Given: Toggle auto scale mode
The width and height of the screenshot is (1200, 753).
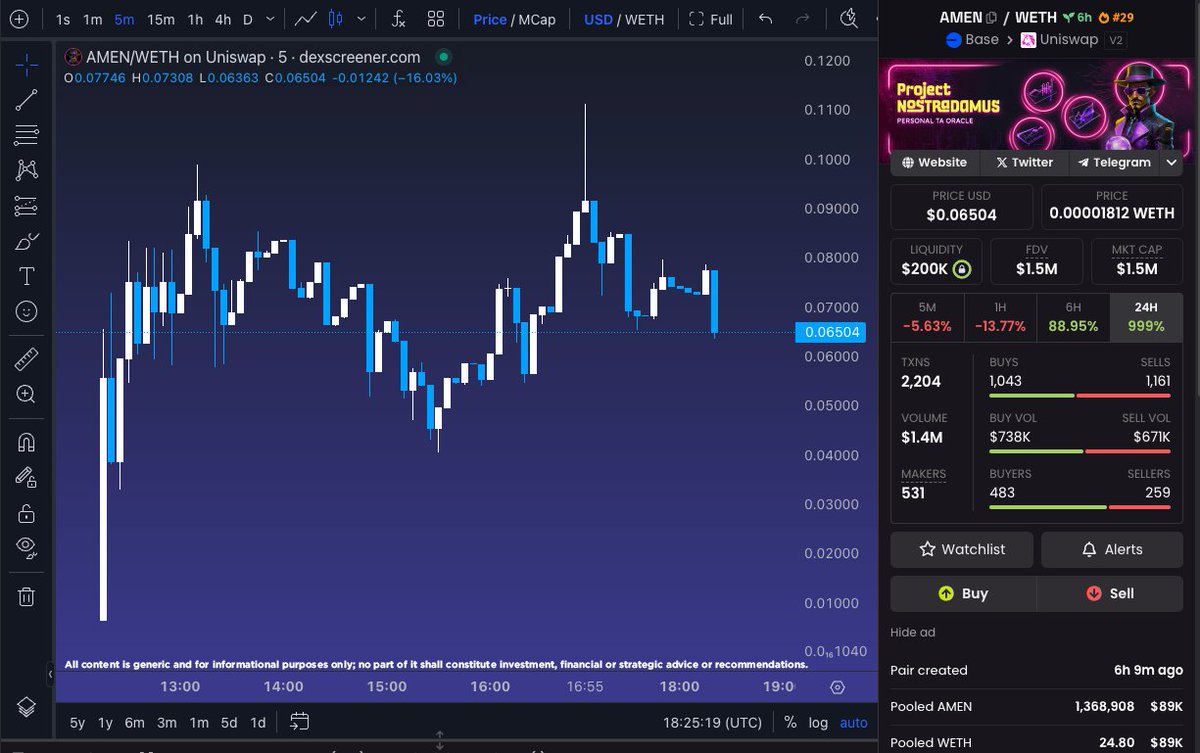Looking at the screenshot, I should point(853,722).
